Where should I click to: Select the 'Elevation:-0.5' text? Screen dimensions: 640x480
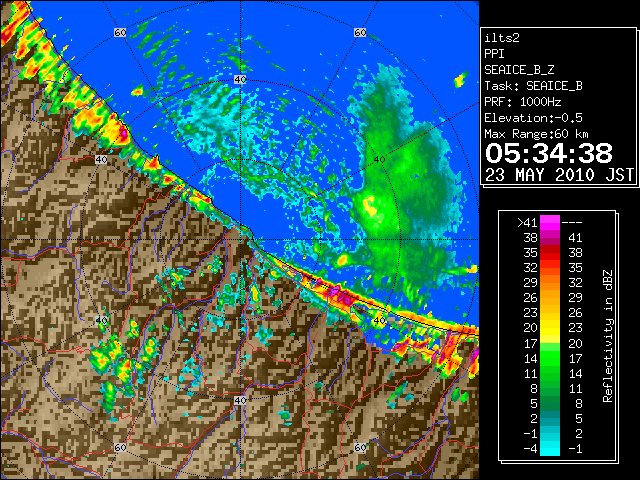[x=533, y=118]
